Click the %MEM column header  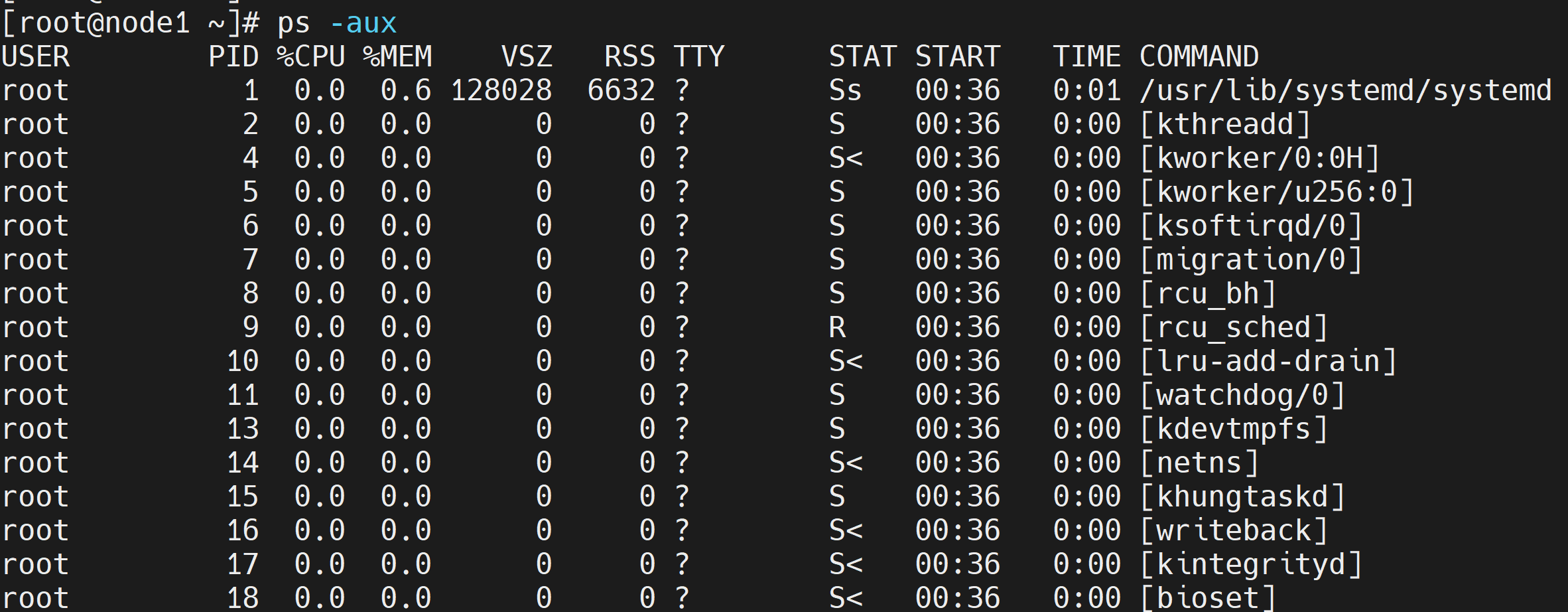tap(397, 57)
